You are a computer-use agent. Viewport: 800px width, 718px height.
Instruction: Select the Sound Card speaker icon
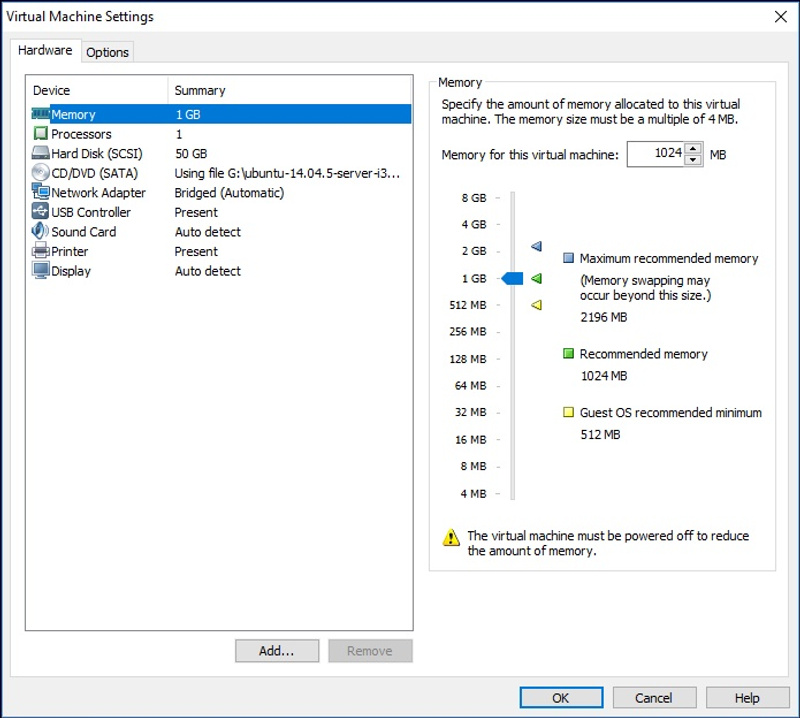(x=41, y=231)
